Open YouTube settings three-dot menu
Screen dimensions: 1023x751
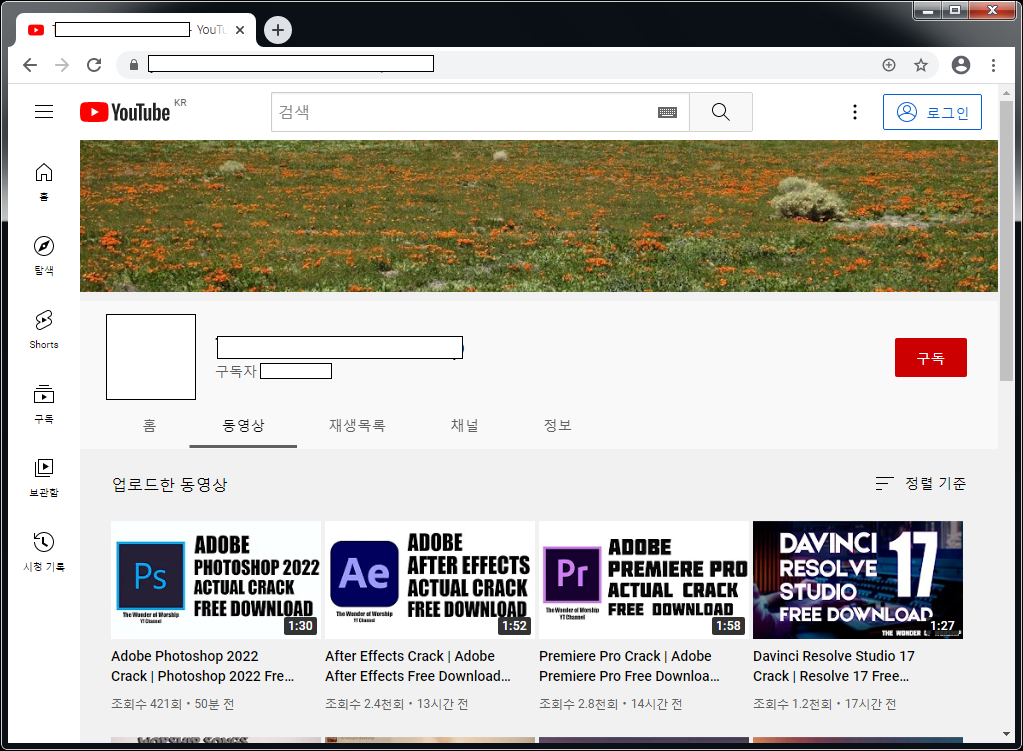pos(855,112)
